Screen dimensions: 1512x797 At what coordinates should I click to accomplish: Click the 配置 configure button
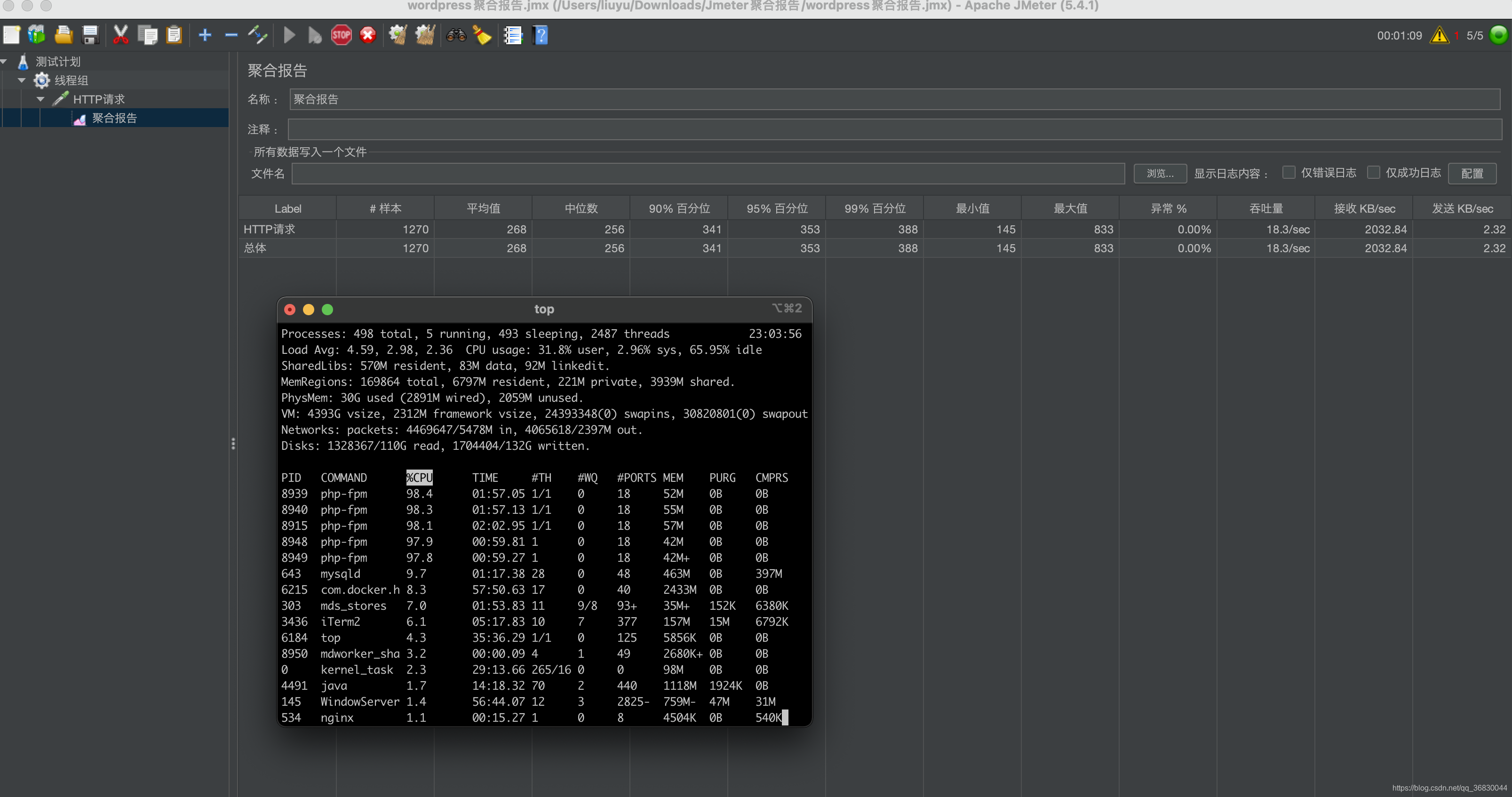click(1472, 173)
